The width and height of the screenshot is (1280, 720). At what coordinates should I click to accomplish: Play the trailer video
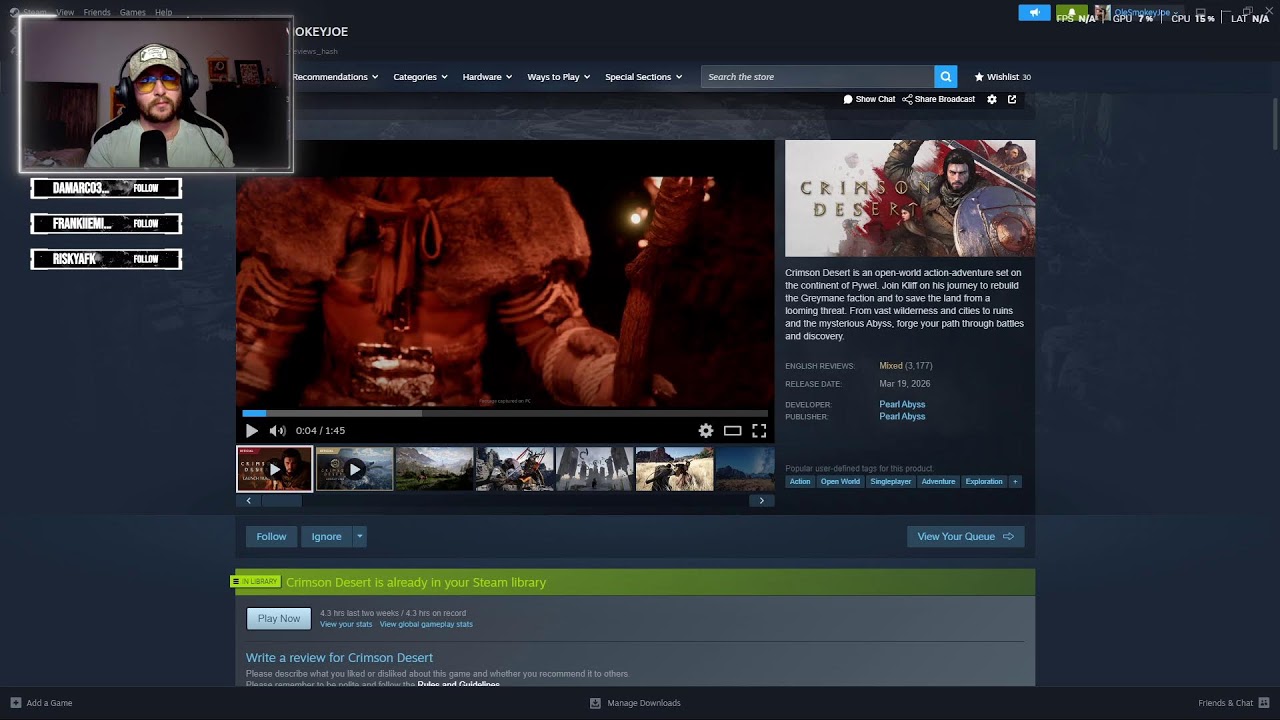[x=252, y=431]
